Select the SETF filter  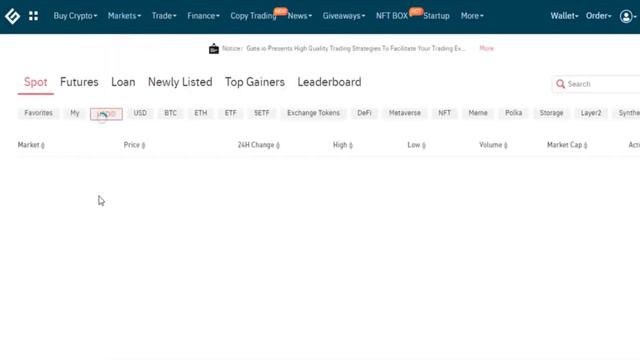pos(262,113)
